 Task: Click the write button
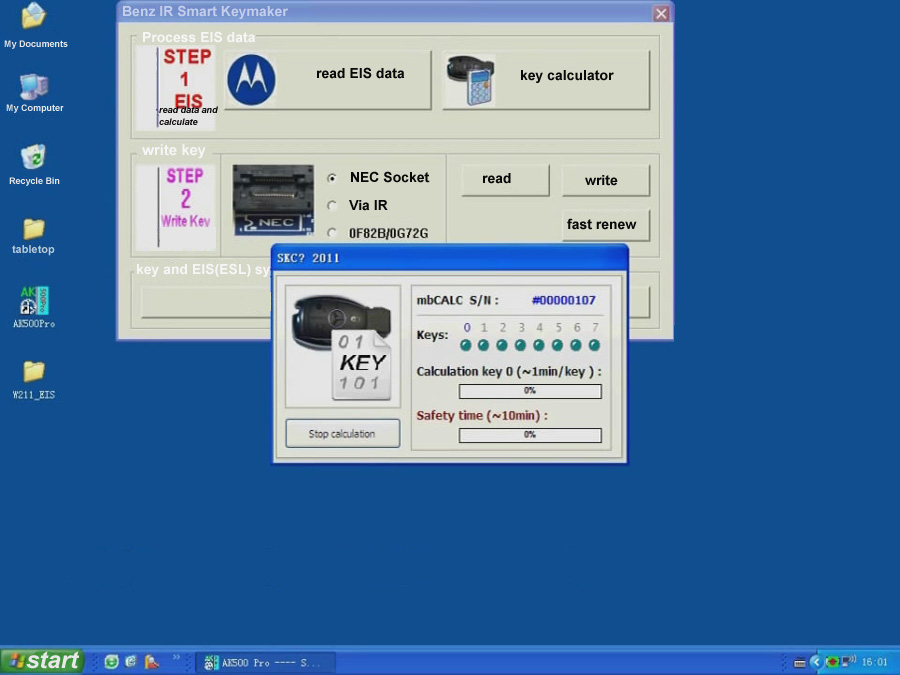pyautogui.click(x=606, y=180)
